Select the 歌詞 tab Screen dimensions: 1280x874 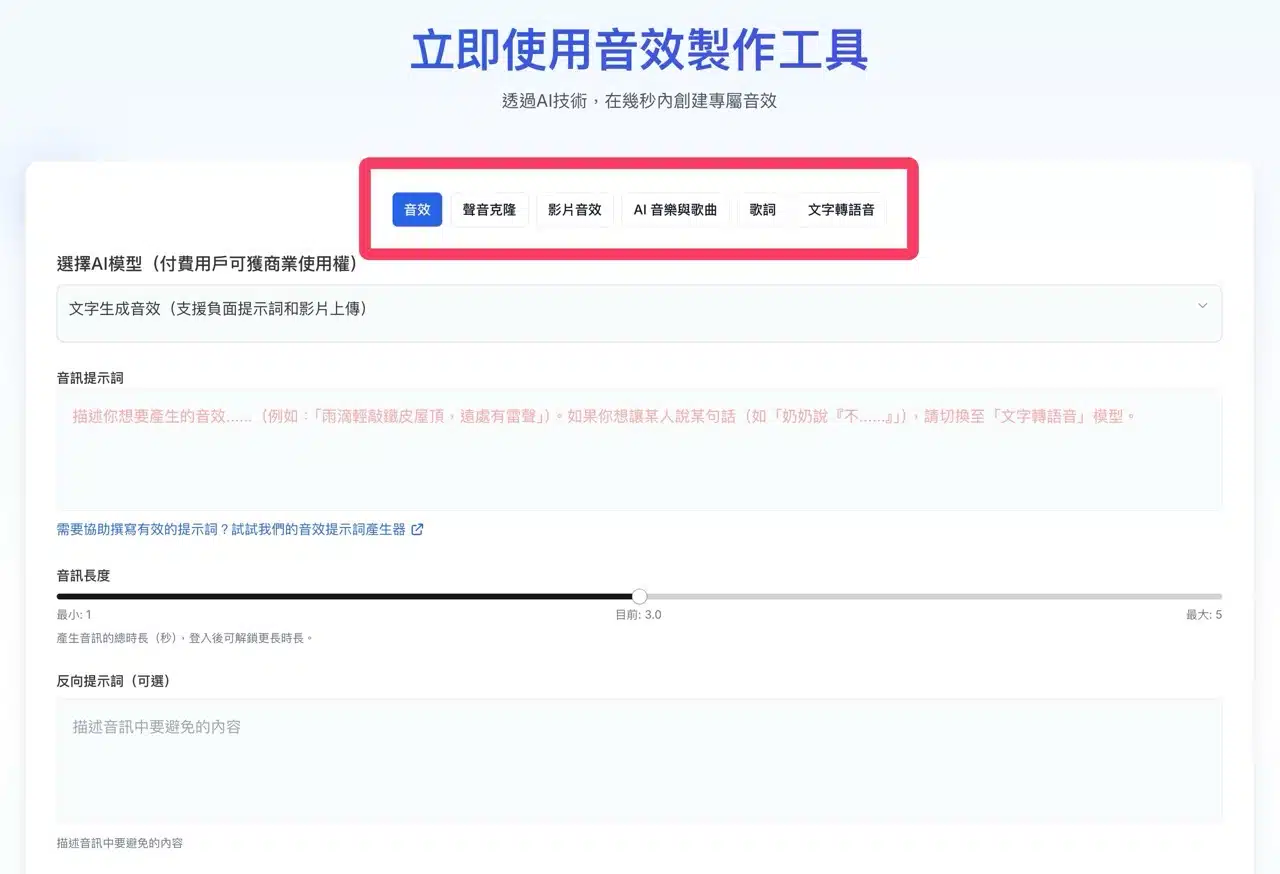[x=763, y=210]
